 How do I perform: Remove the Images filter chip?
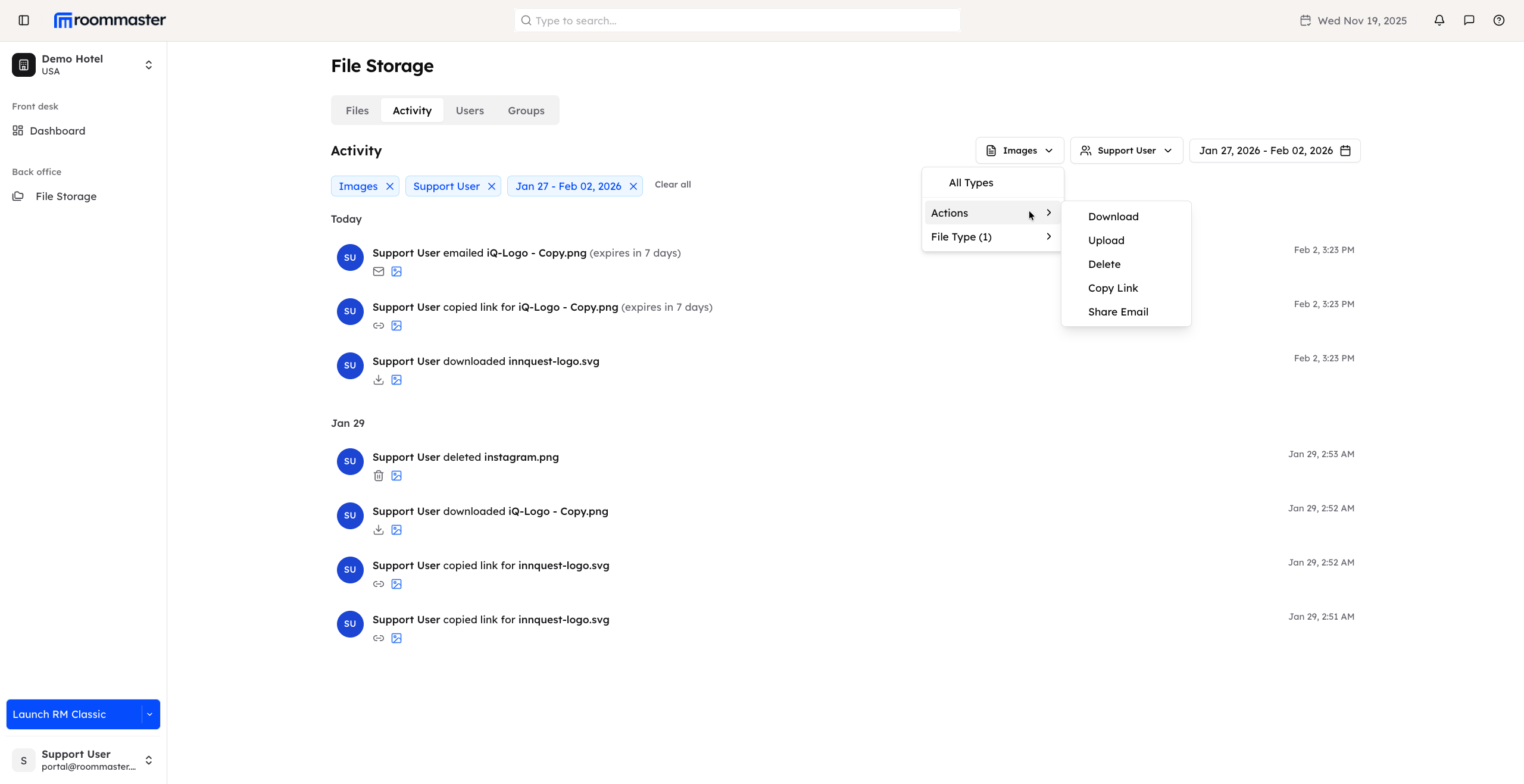coord(390,186)
